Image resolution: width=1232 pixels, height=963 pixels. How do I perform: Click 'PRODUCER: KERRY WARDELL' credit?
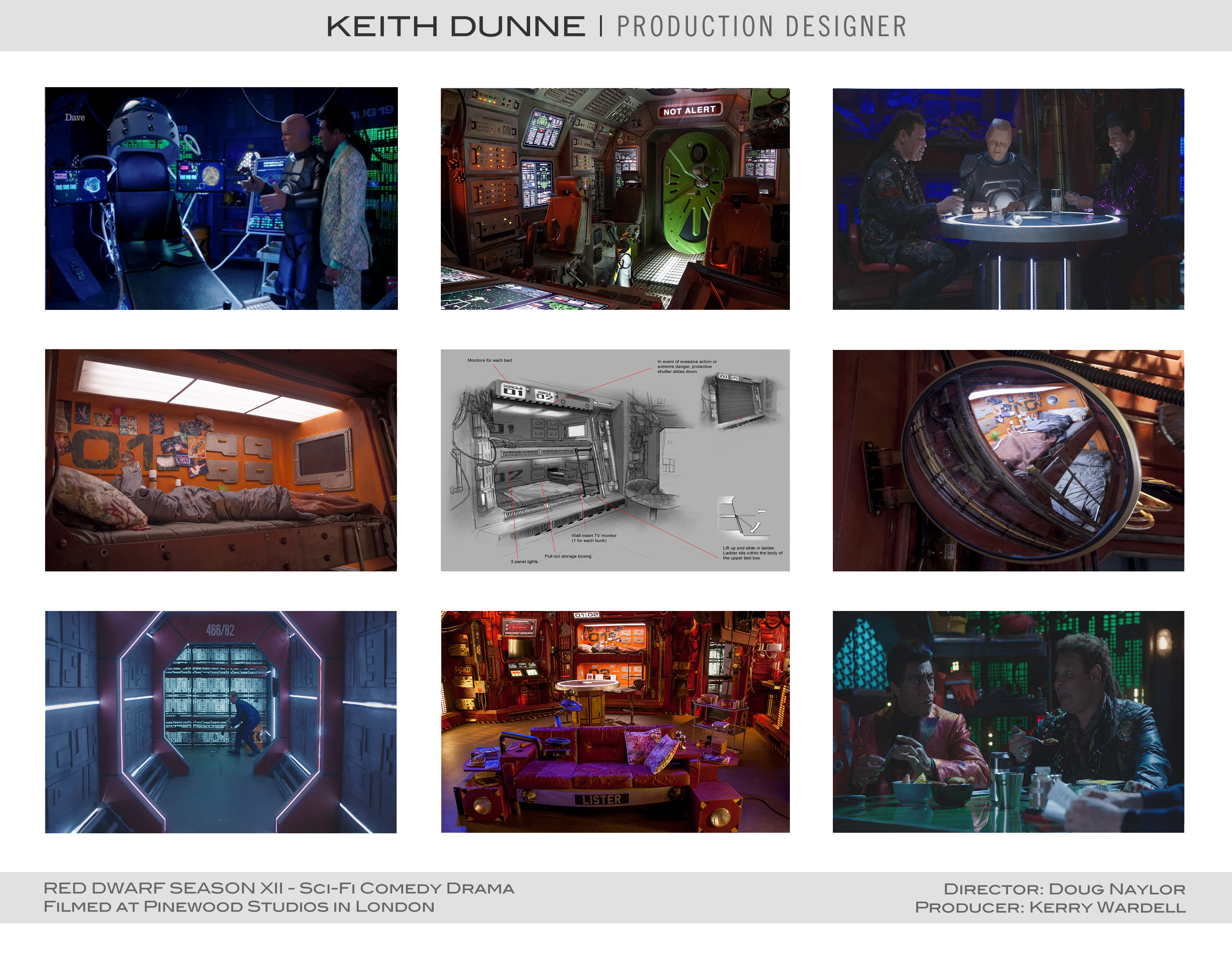(1050, 907)
